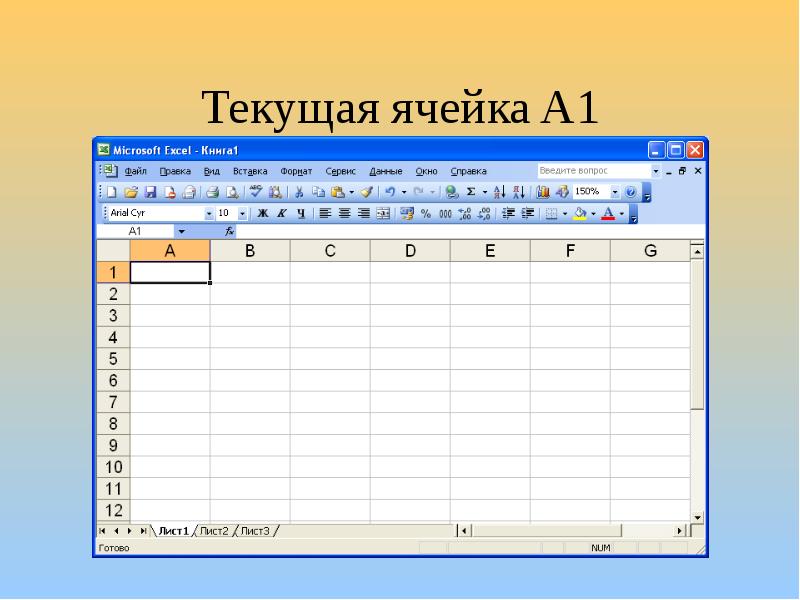Open the Справка help menu

point(470,171)
